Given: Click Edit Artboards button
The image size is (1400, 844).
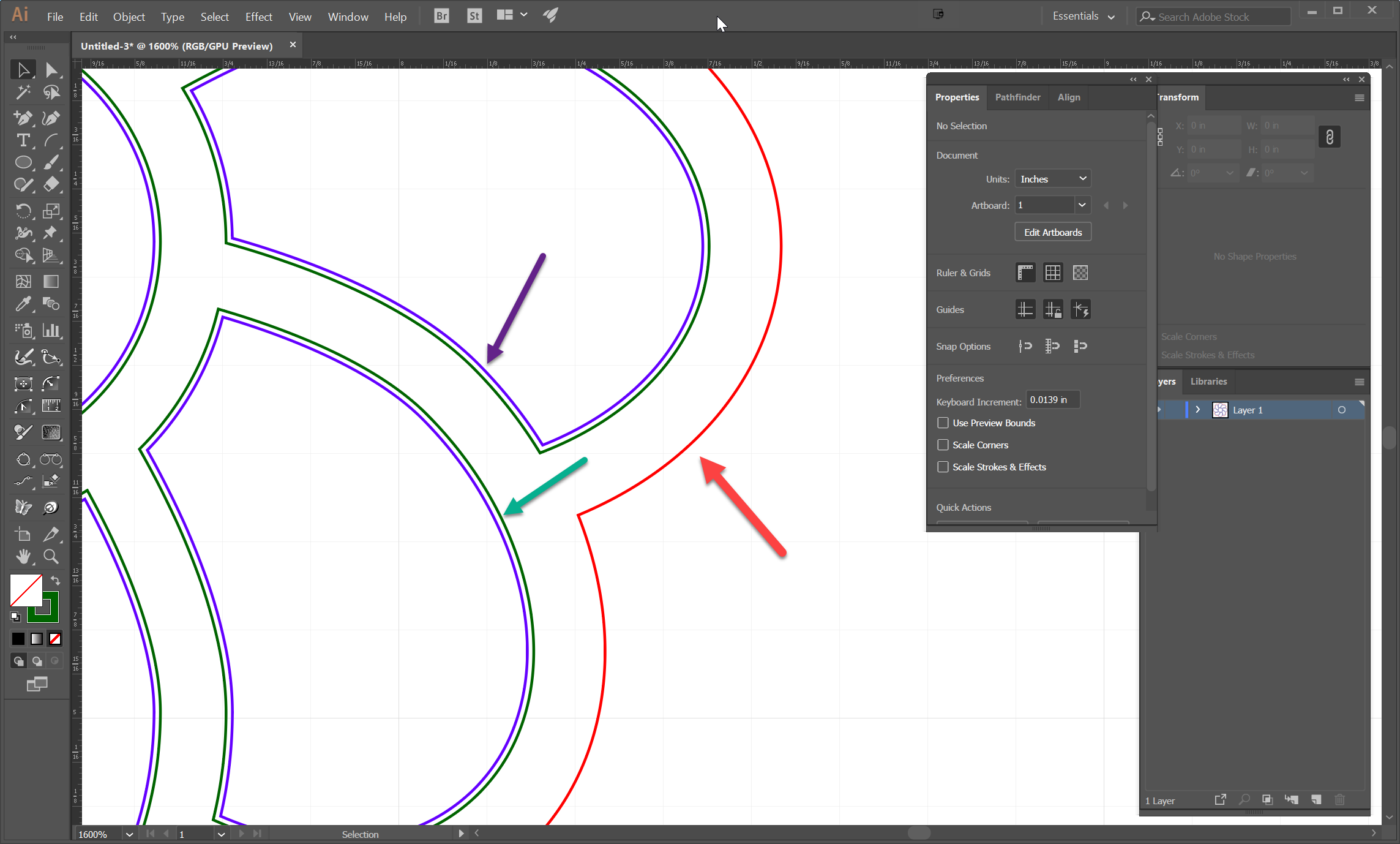Looking at the screenshot, I should pos(1052,232).
